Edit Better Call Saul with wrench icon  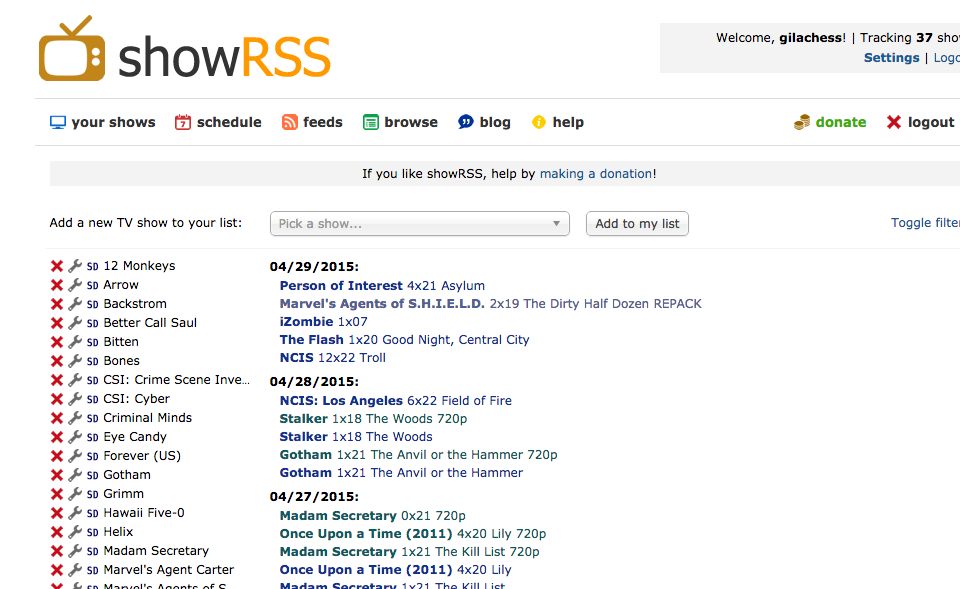pyautogui.click(x=75, y=323)
